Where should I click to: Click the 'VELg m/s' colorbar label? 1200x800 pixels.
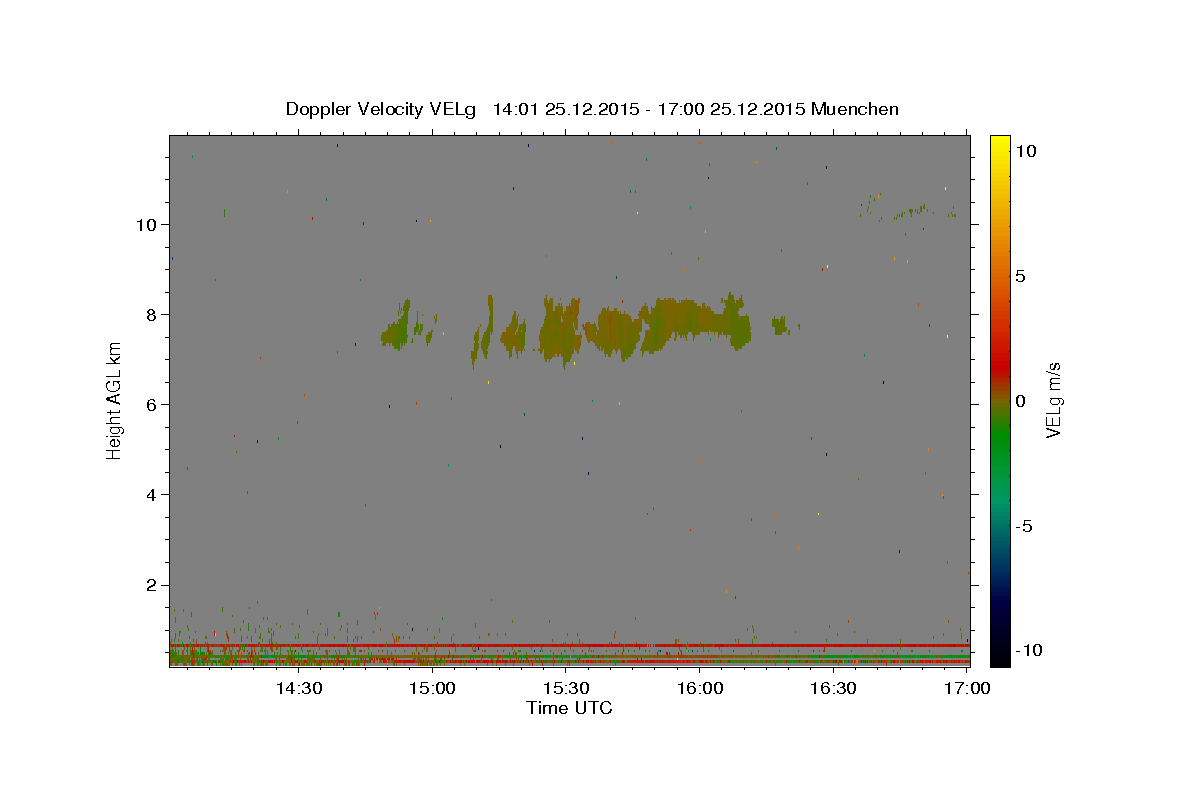click(1053, 400)
